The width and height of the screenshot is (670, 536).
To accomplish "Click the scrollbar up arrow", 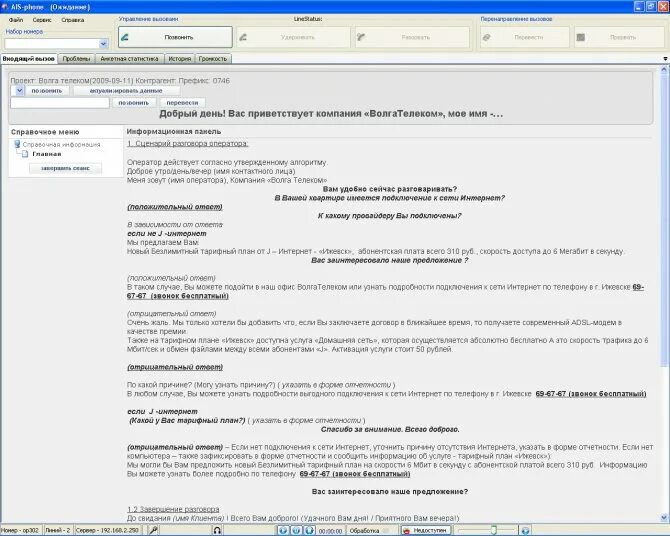I will coord(664,69).
